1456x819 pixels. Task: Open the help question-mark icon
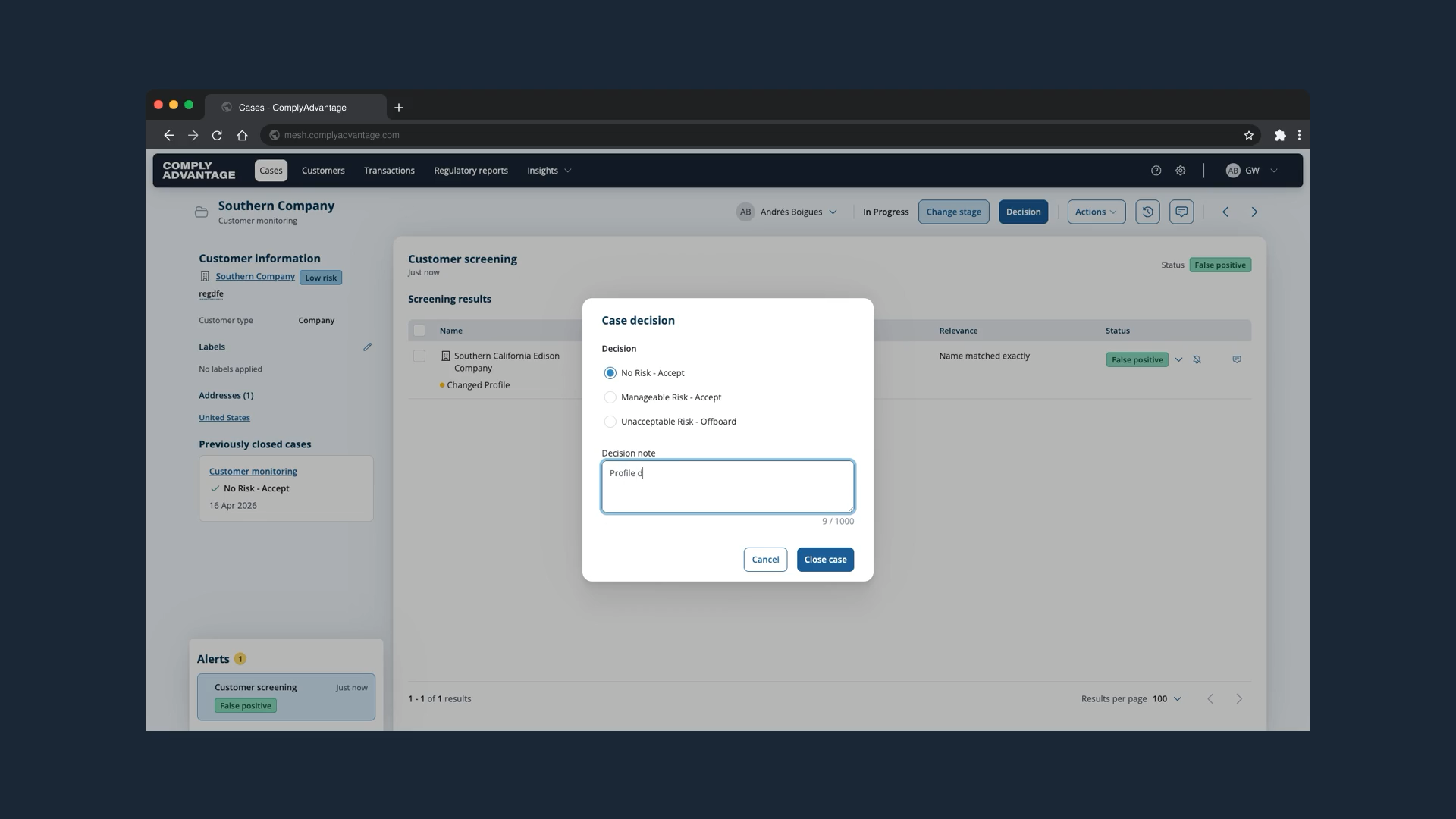click(x=1156, y=171)
